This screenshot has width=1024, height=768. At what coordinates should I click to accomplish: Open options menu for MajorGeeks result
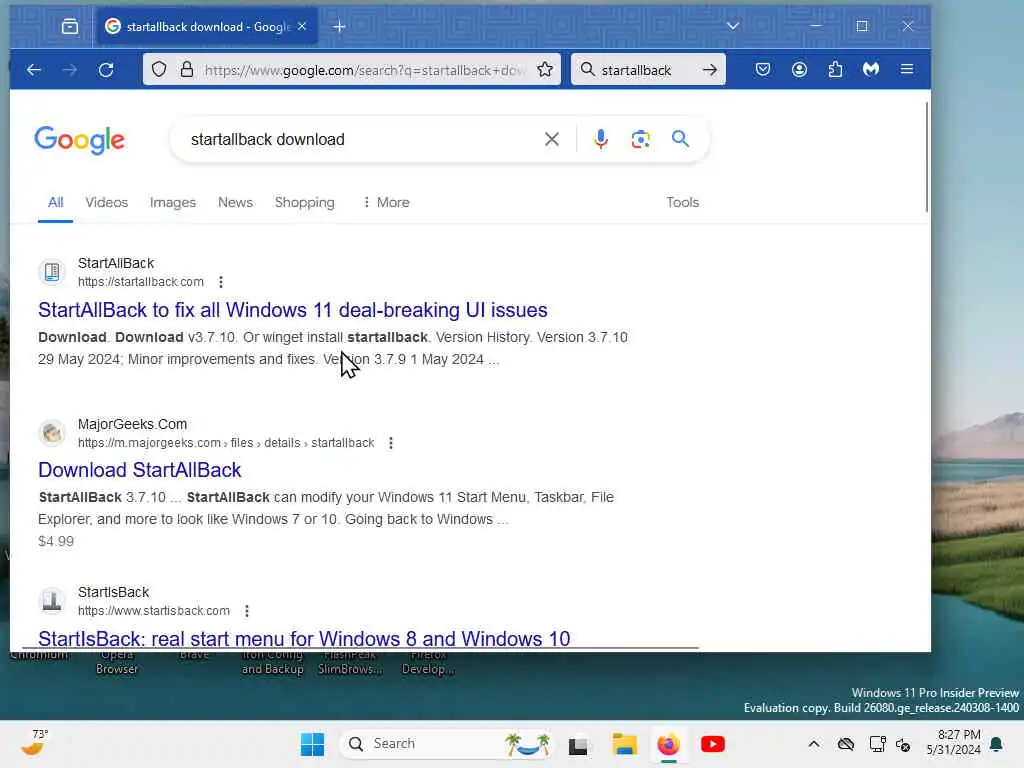(391, 443)
